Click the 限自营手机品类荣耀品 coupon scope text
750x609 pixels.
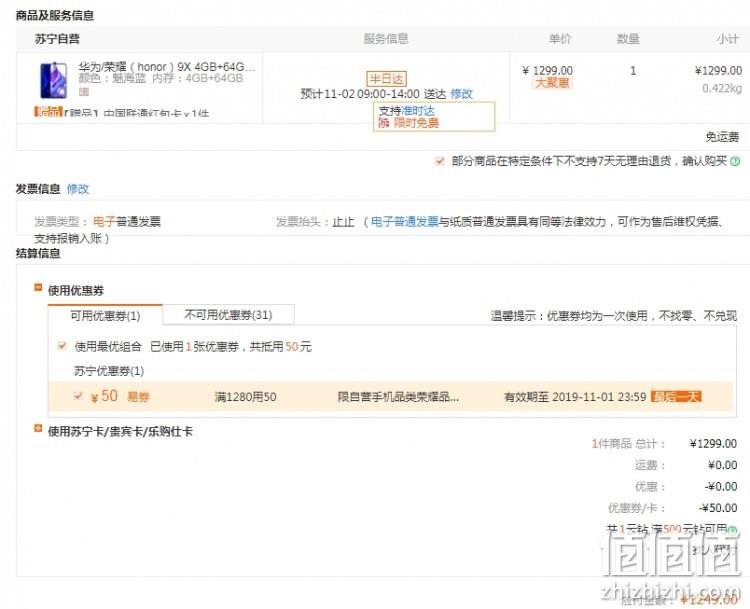[x=398, y=397]
